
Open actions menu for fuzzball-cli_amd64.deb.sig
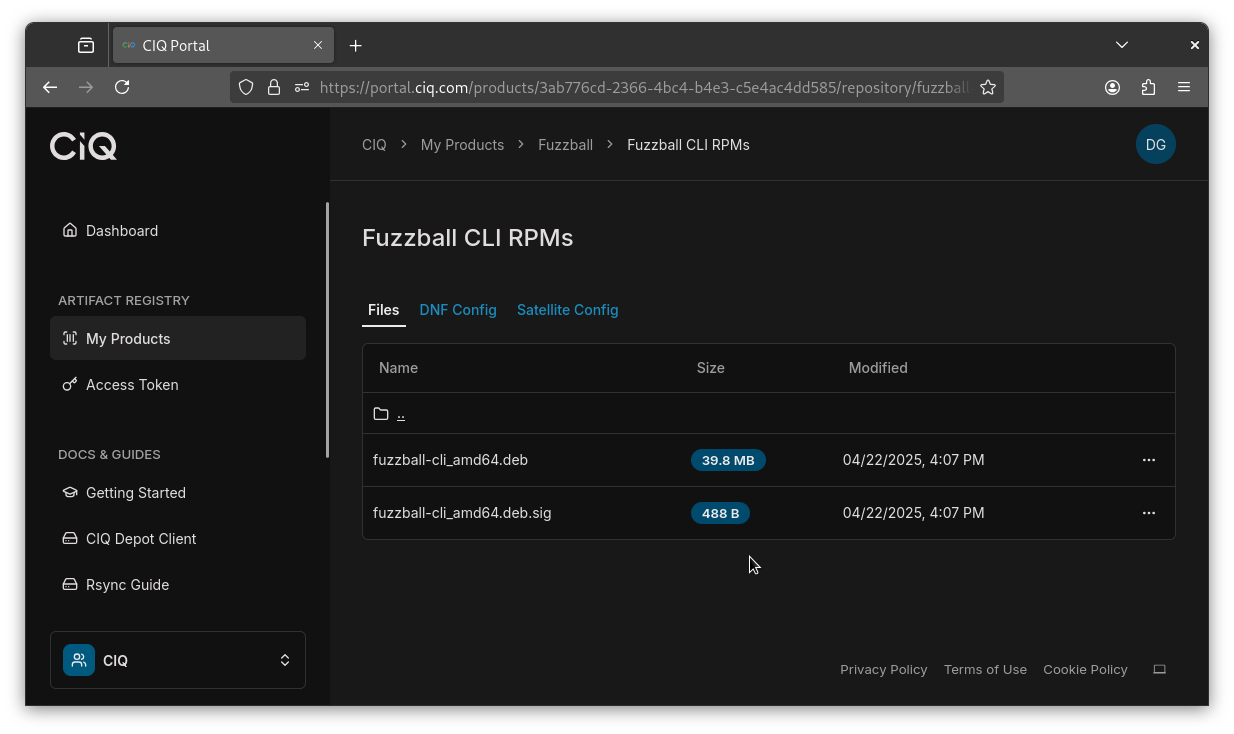1149,513
